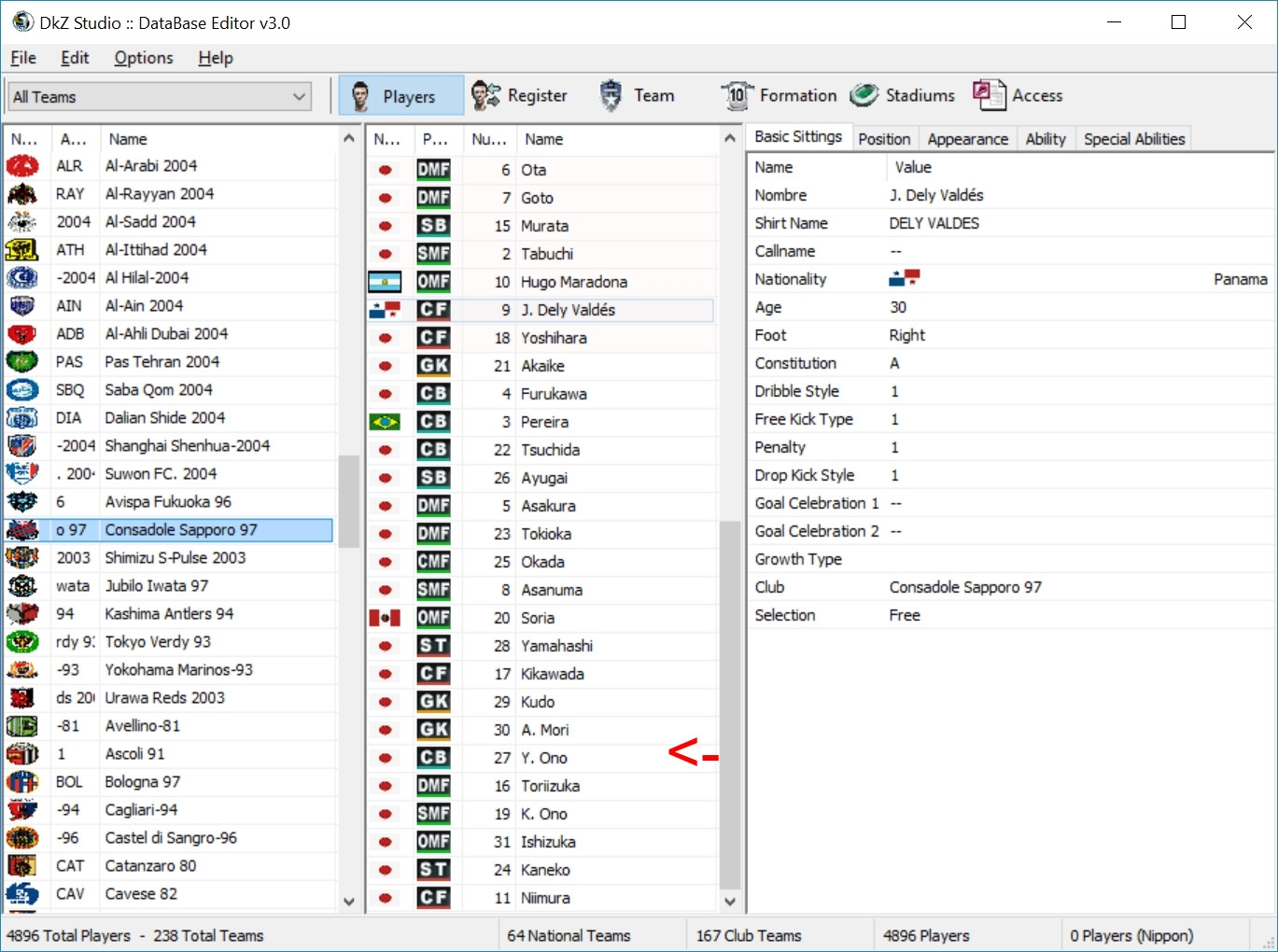
Task: Click the Club value Consadole Sapporo 97
Action: [x=965, y=587]
